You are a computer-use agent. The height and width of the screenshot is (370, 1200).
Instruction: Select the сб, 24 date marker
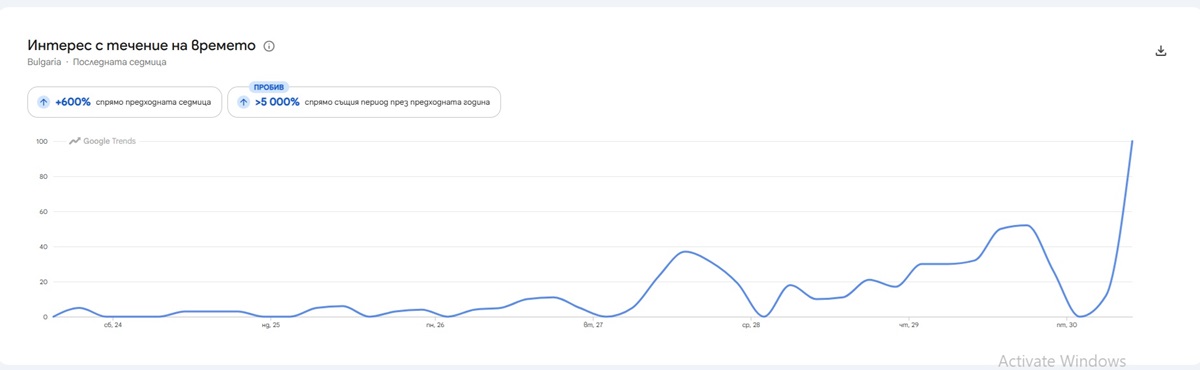point(112,325)
